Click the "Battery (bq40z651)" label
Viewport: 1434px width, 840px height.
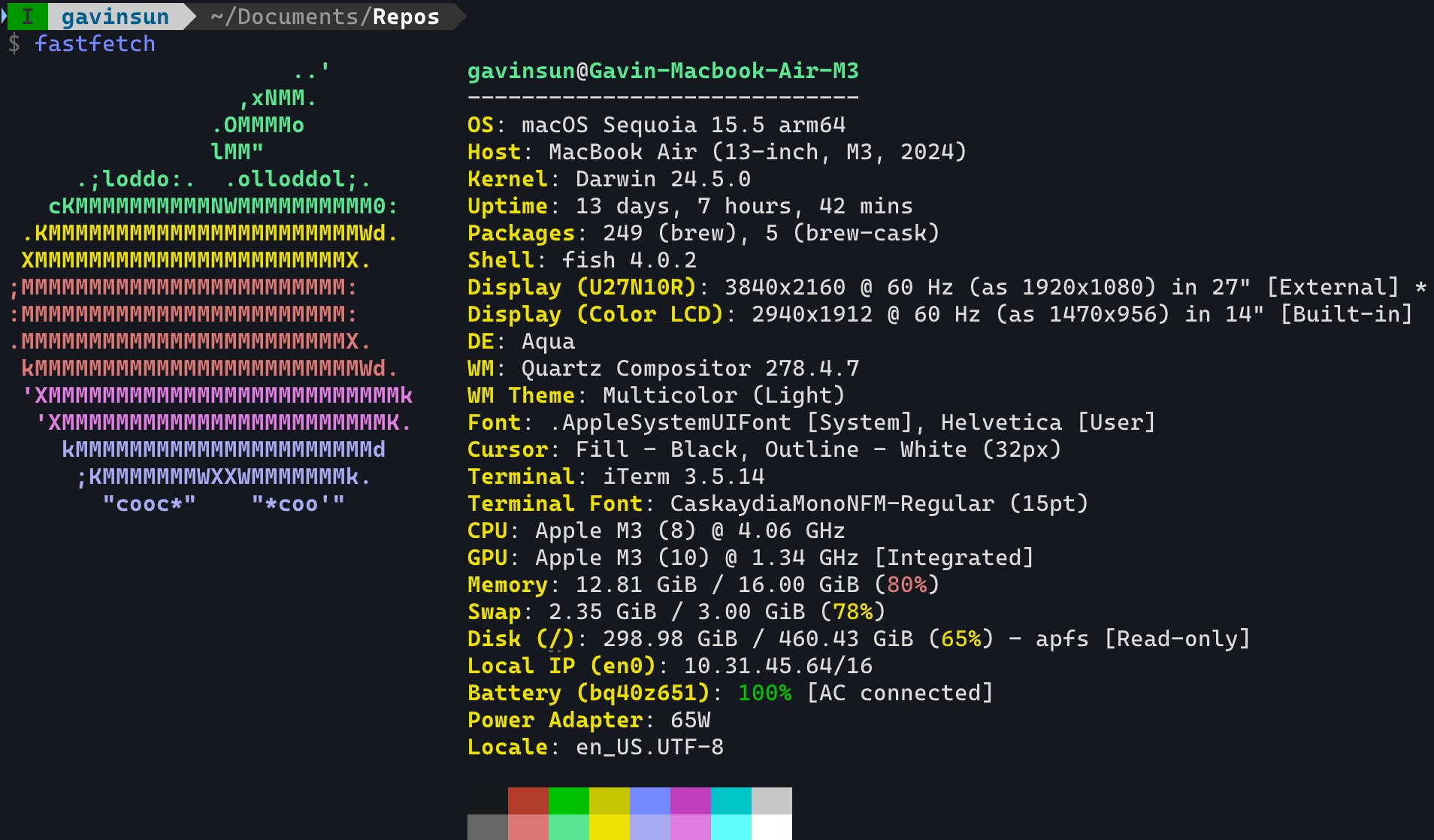pyautogui.click(x=588, y=693)
